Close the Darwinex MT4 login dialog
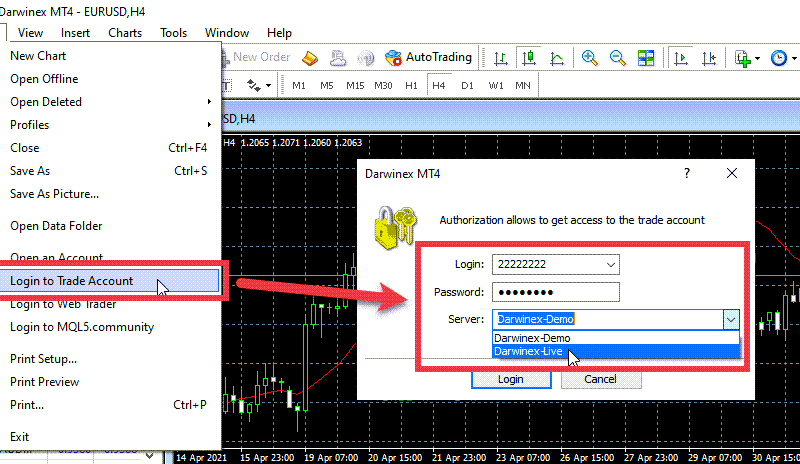Image resolution: width=800 pixels, height=464 pixels. (732, 174)
